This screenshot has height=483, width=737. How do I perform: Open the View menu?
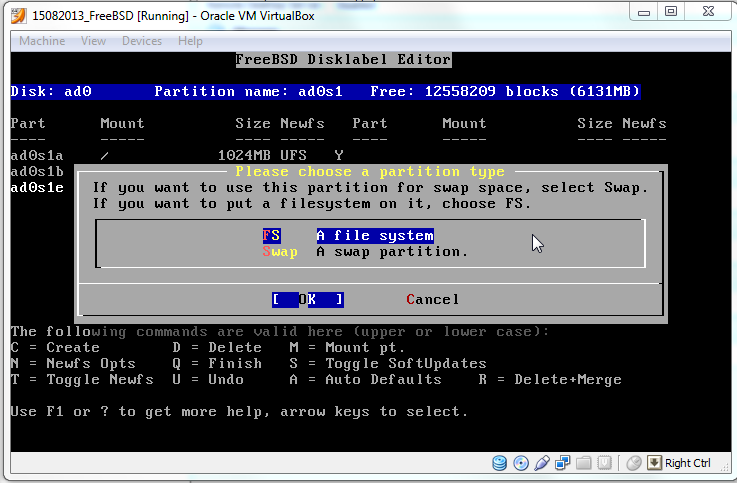point(93,41)
